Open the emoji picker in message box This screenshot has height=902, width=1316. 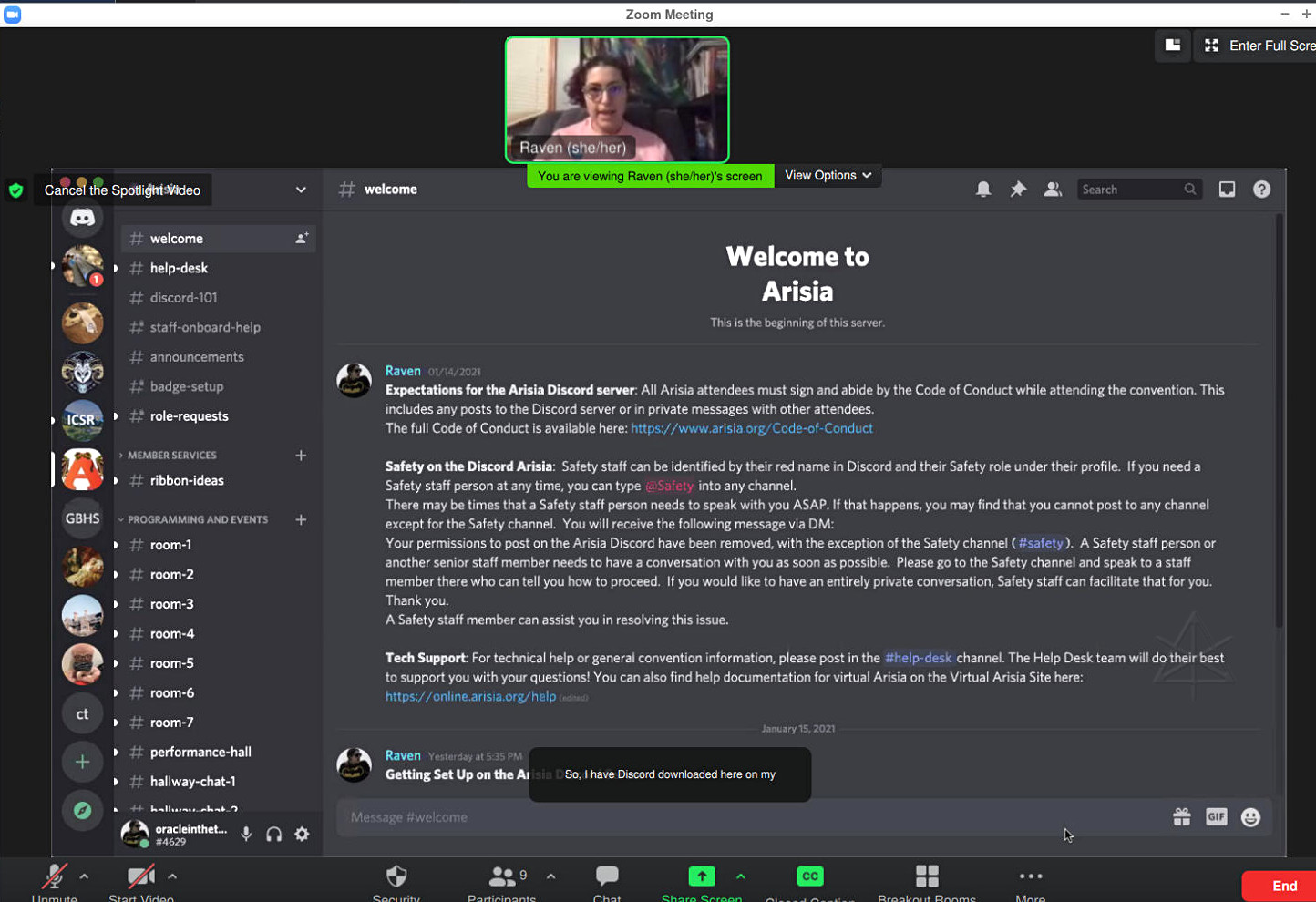[x=1250, y=817]
